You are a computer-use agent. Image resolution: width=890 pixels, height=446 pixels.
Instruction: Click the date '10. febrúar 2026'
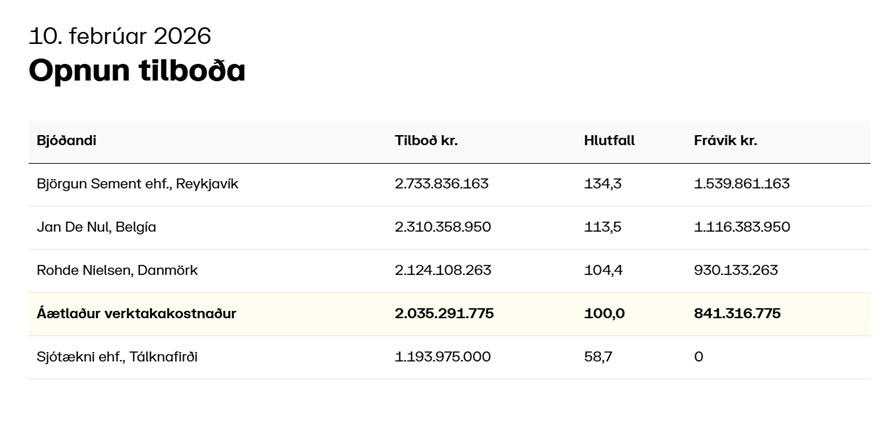tap(120, 36)
